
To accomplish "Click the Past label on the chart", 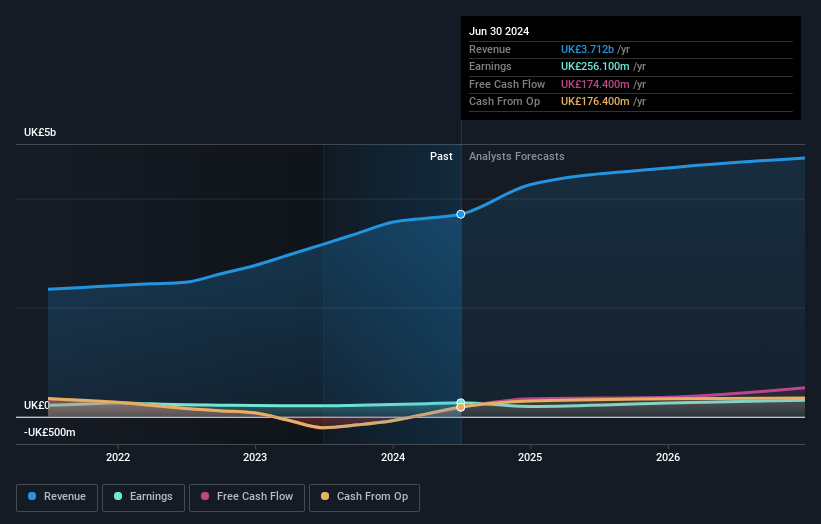I will 441,156.
